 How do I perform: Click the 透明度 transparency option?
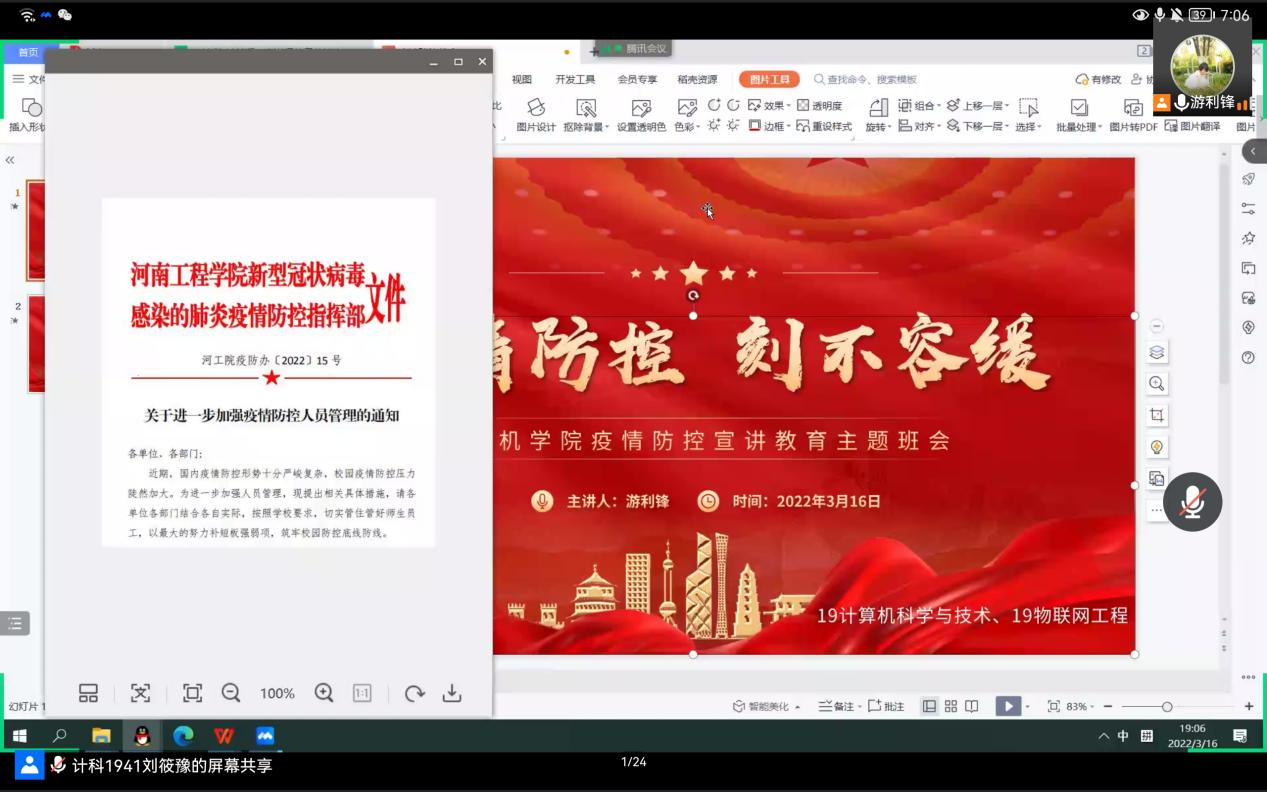click(x=819, y=105)
